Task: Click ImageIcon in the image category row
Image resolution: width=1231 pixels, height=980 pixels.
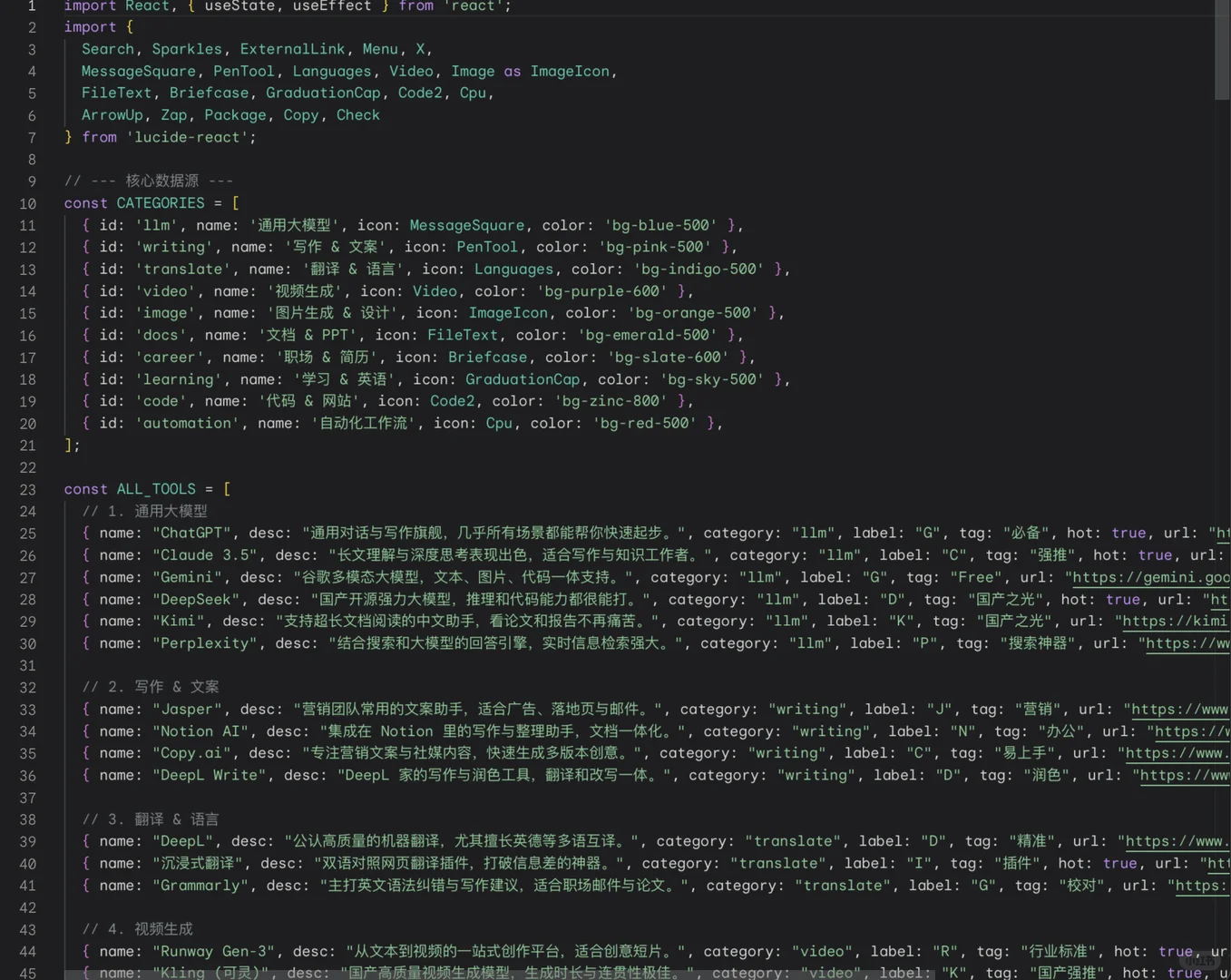Action: [508, 313]
